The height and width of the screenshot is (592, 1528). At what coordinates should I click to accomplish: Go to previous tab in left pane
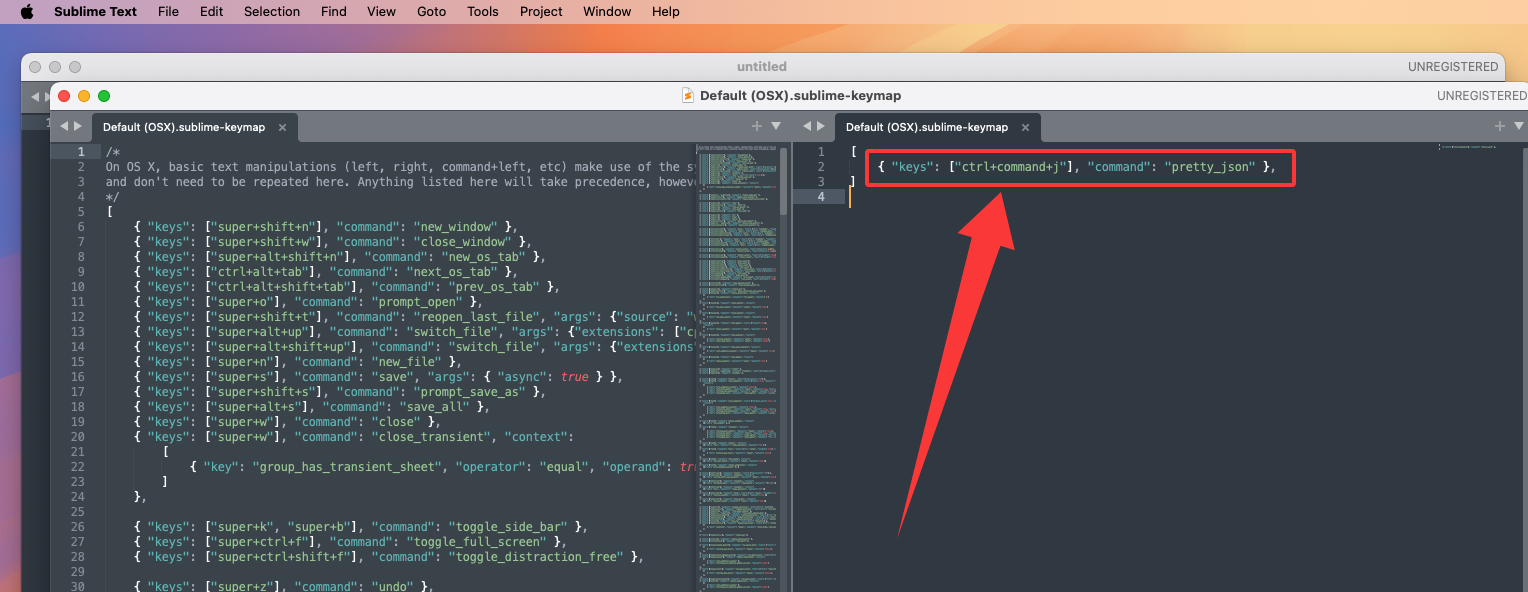click(64, 126)
